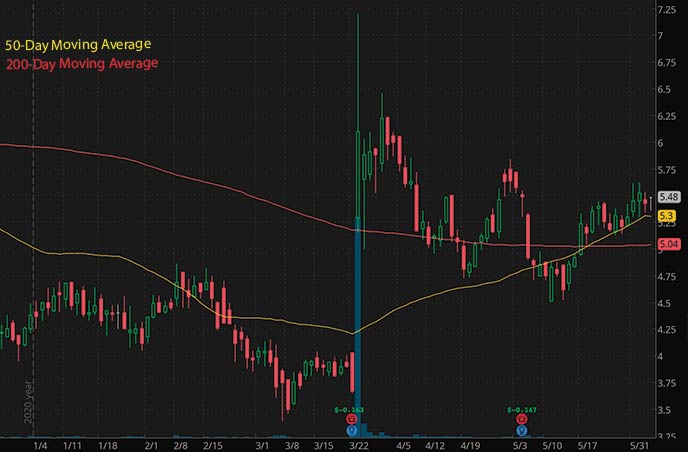
Task: Click the 2/8 date label on time axis
Action: [180, 446]
